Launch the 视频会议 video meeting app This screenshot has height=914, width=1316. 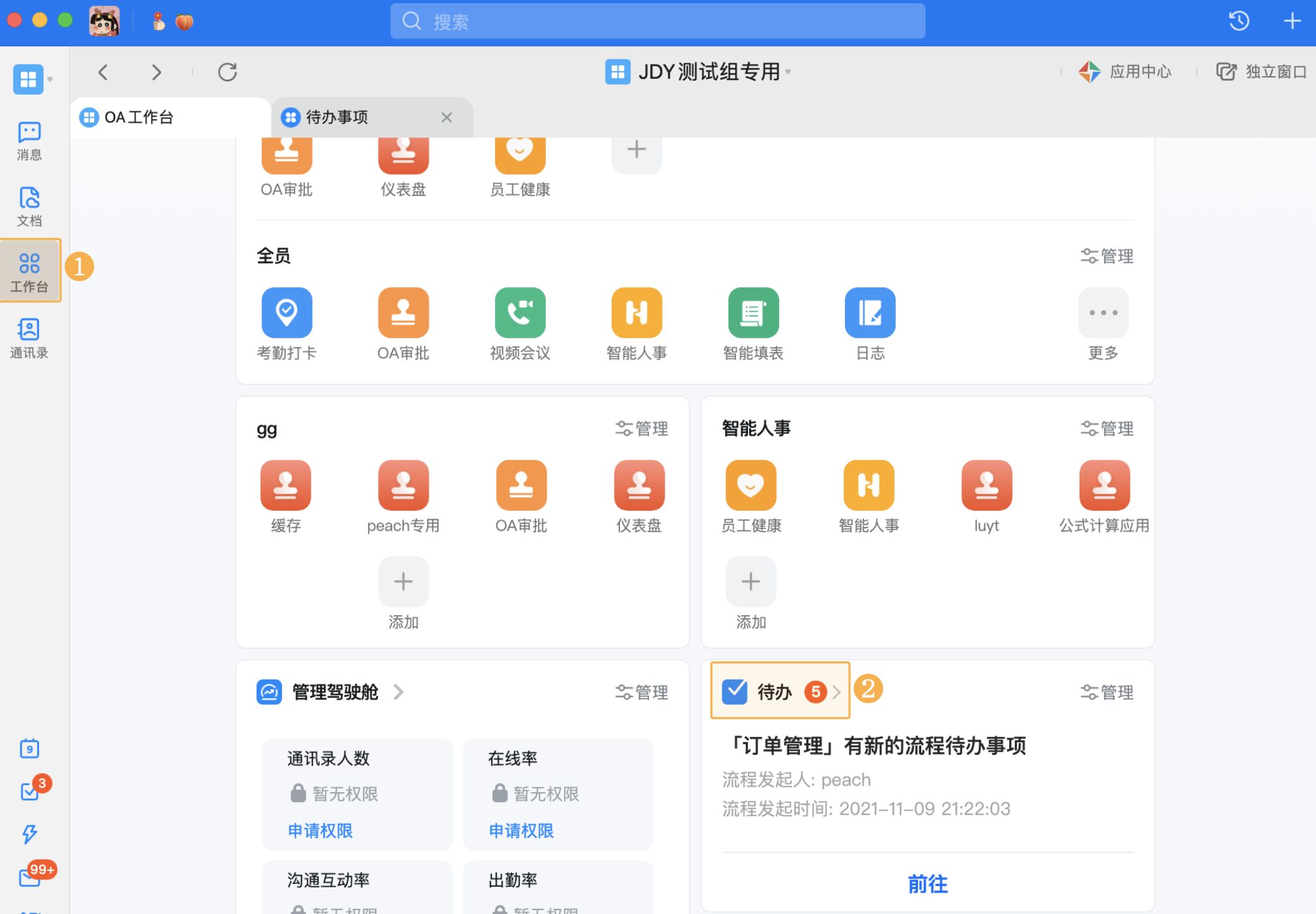click(x=520, y=313)
